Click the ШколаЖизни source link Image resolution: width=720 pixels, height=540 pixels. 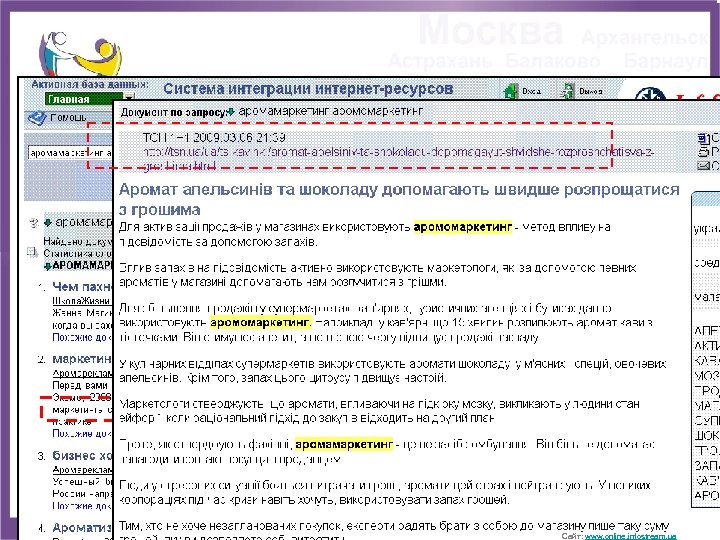(81, 300)
